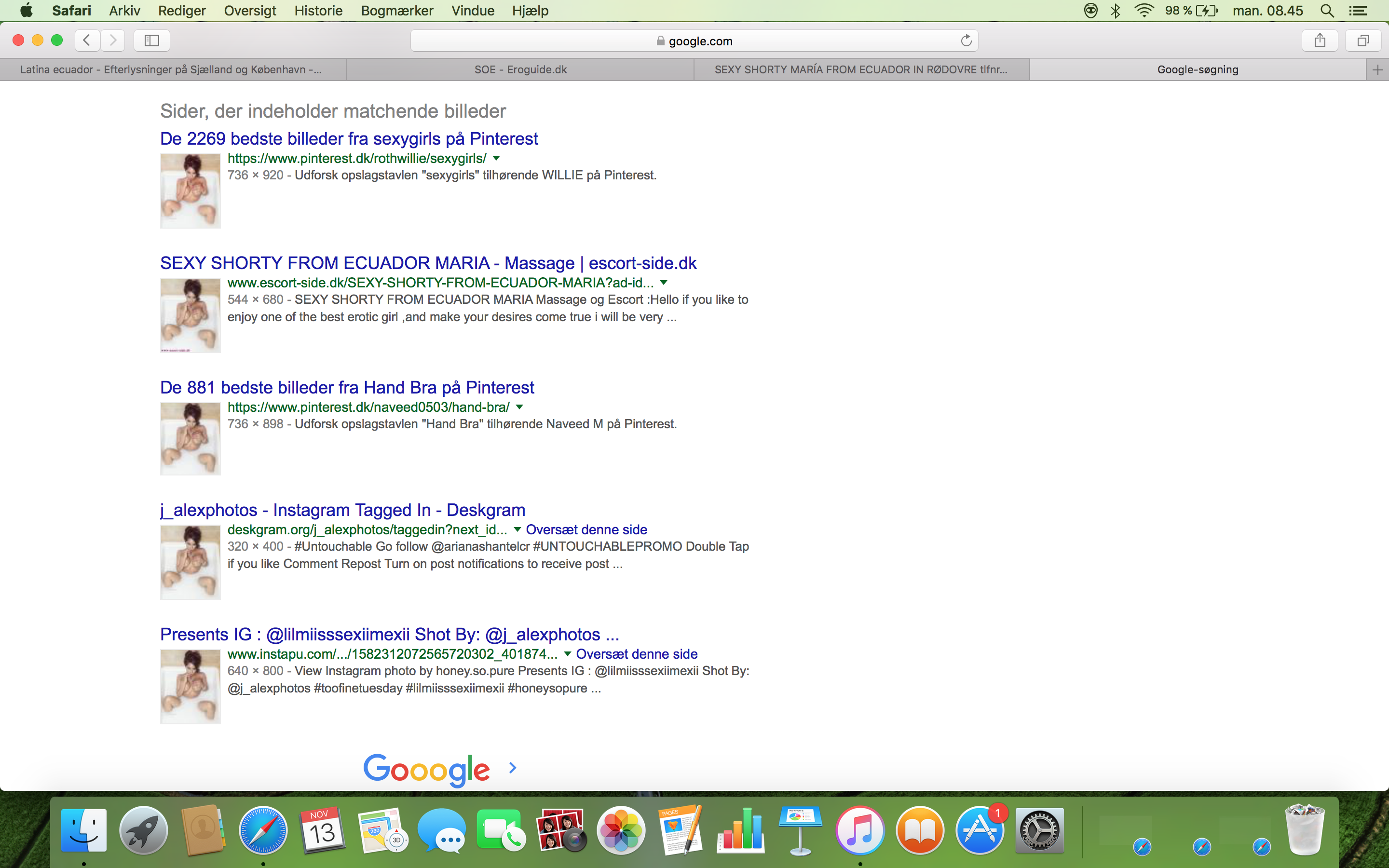The height and width of the screenshot is (868, 1389).
Task: Open Keynote from the Dock
Action: [x=800, y=830]
